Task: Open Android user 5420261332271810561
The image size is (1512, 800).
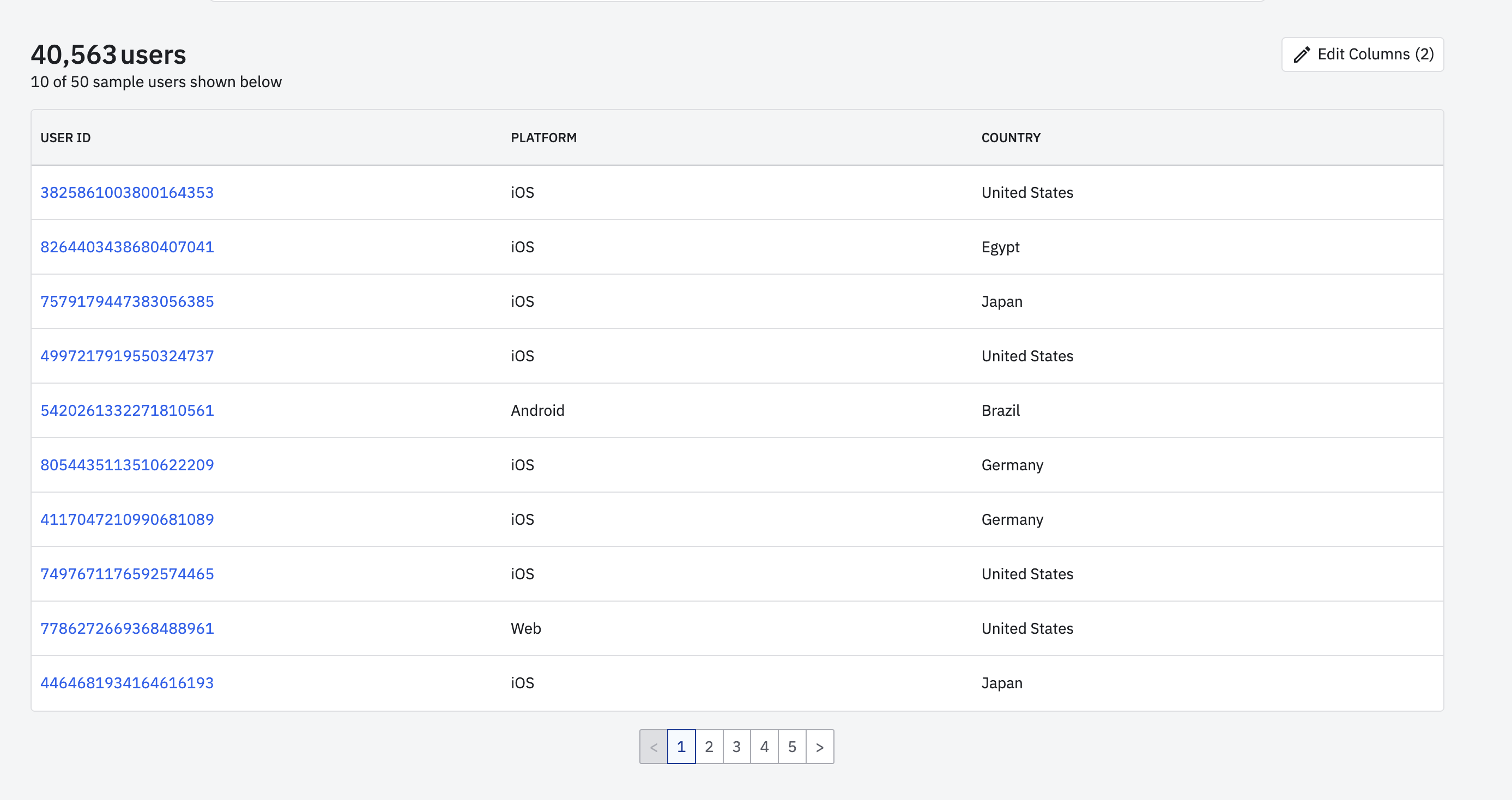Action: click(127, 411)
